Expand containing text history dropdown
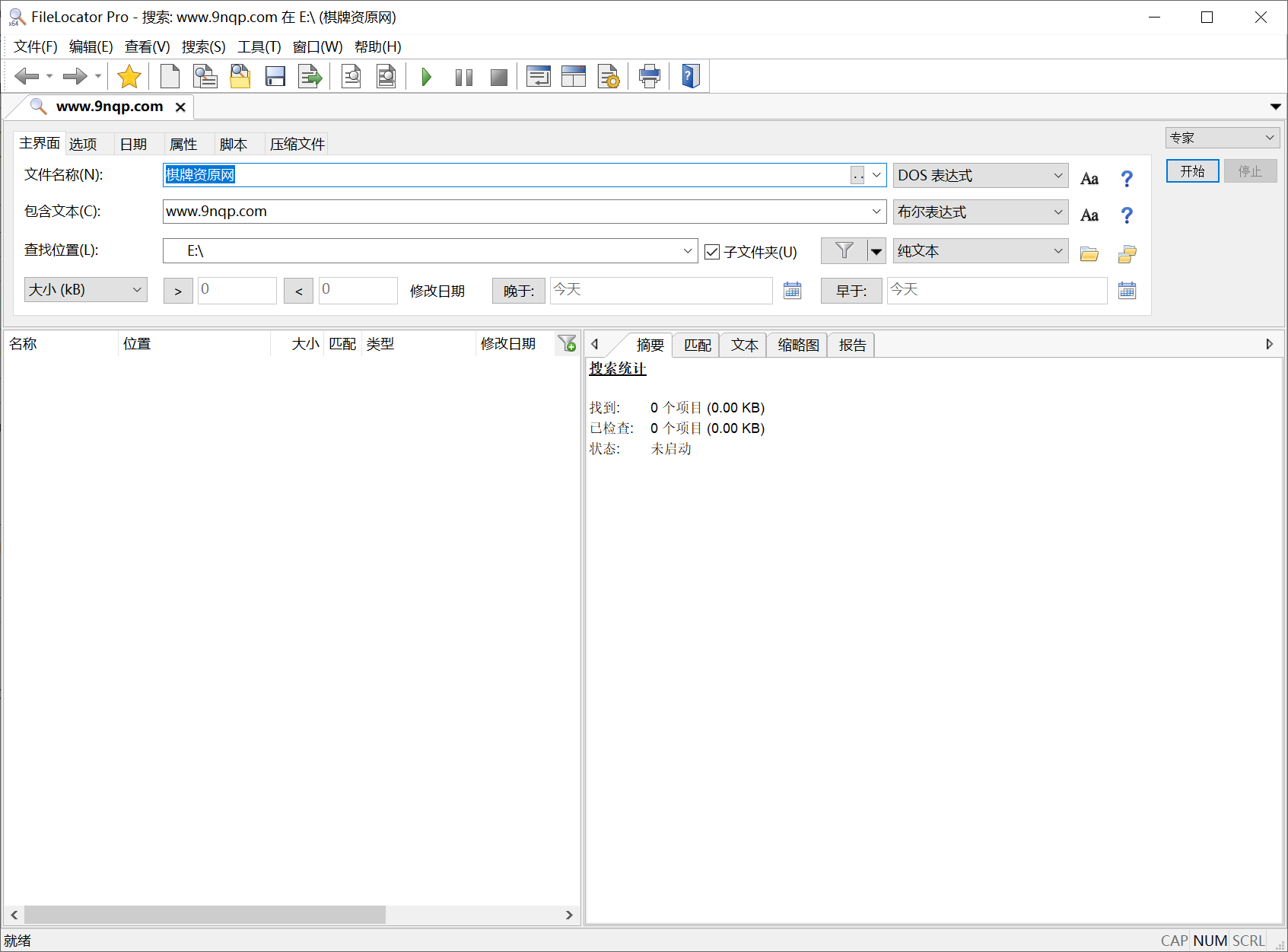The height and width of the screenshot is (952, 1288). (x=876, y=212)
